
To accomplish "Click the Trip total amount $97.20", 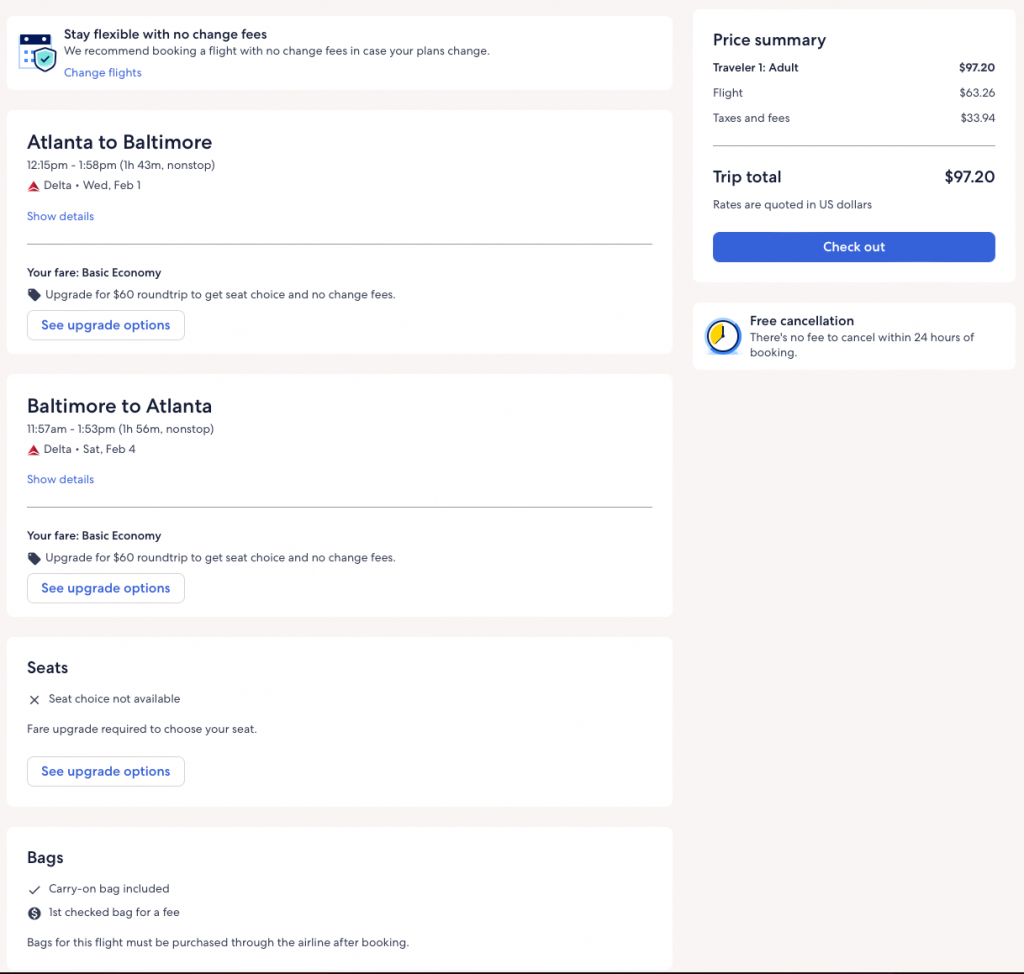I will point(969,177).
